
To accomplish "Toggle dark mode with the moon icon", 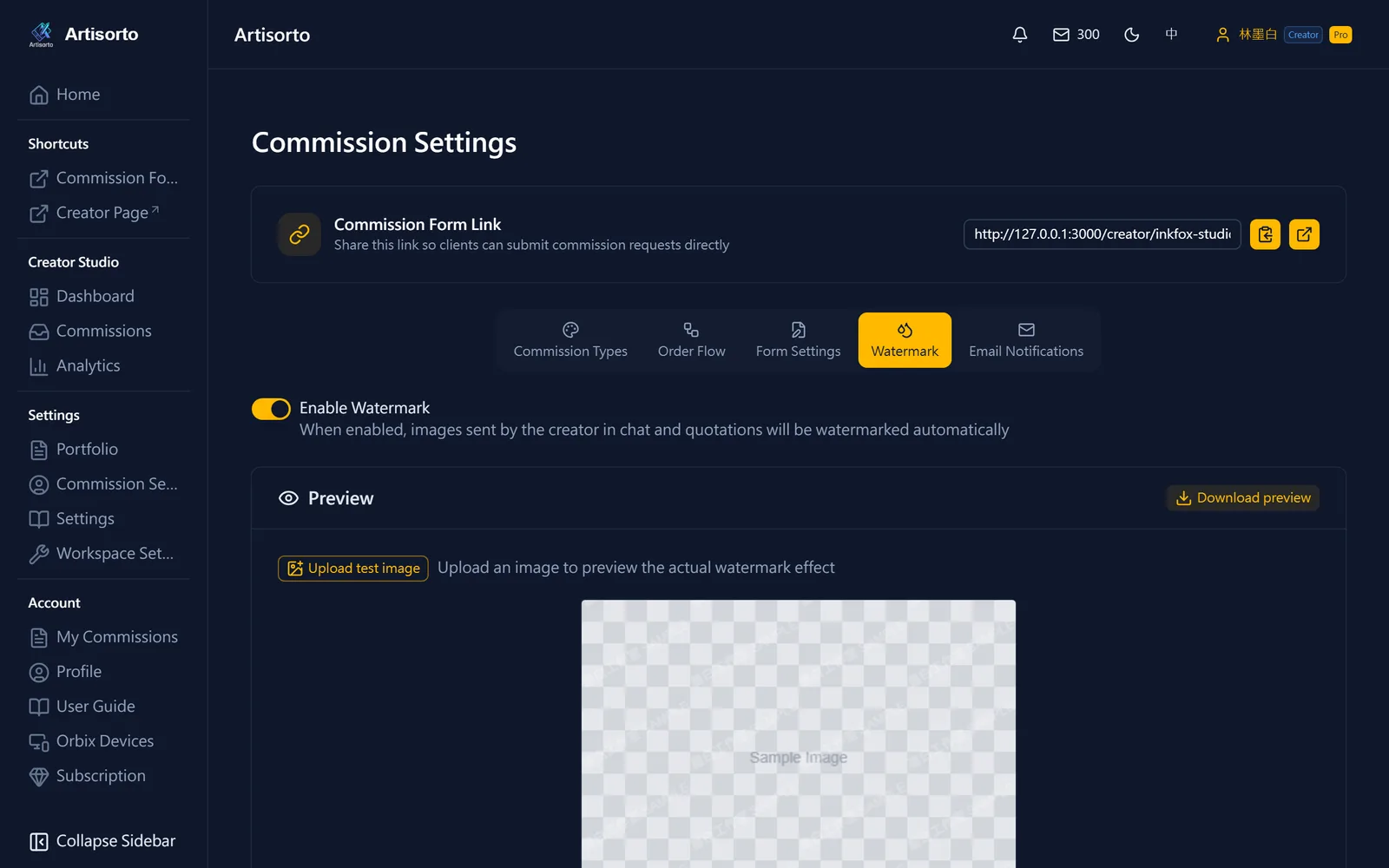I will tap(1131, 35).
